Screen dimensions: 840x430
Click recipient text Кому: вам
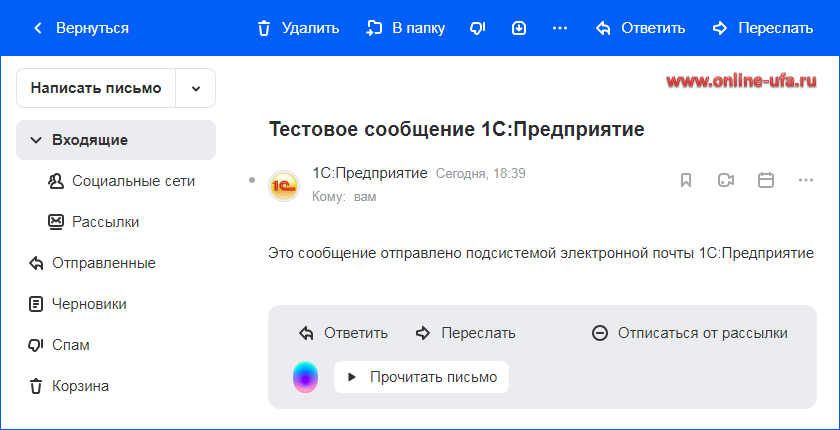pos(344,197)
